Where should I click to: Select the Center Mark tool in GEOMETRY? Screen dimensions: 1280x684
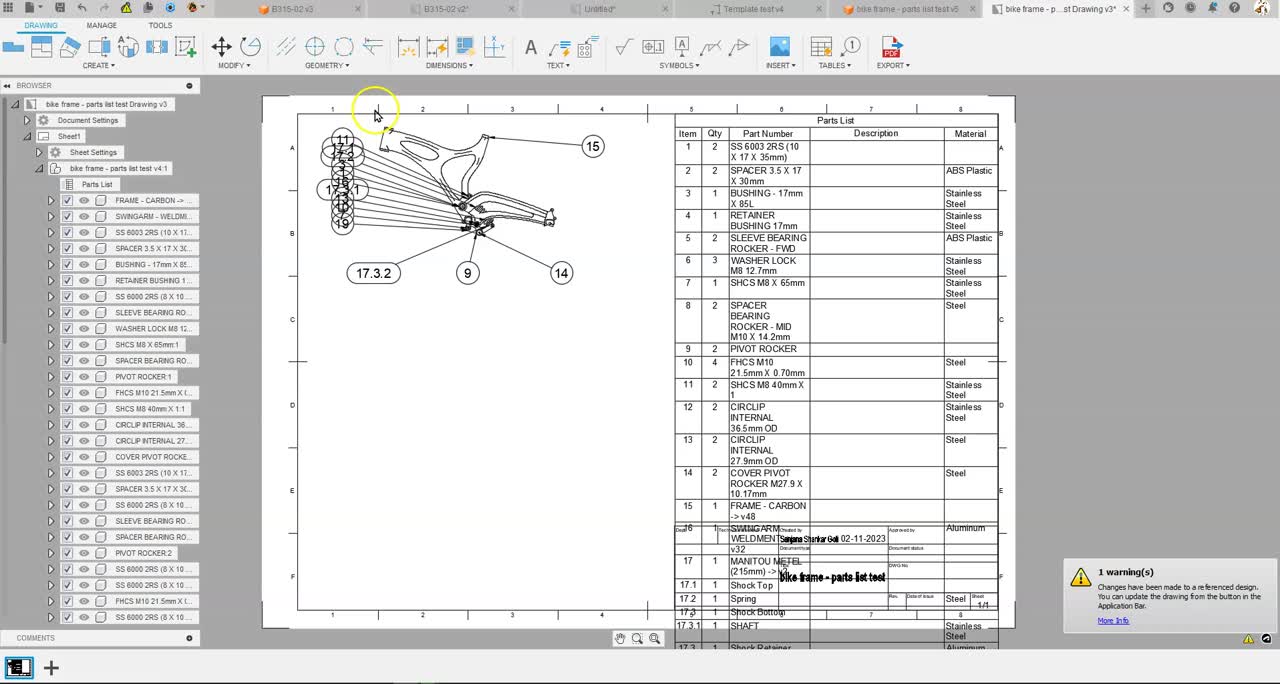[x=315, y=46]
